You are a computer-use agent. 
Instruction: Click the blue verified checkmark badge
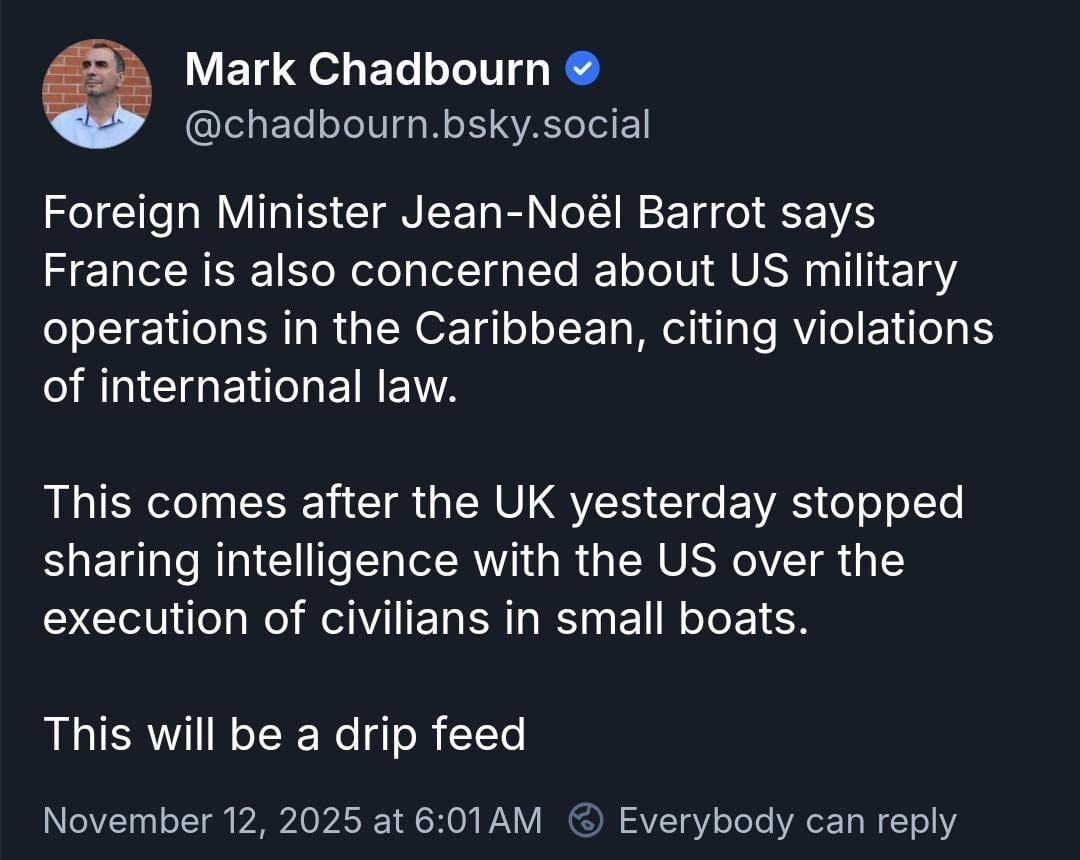583,70
